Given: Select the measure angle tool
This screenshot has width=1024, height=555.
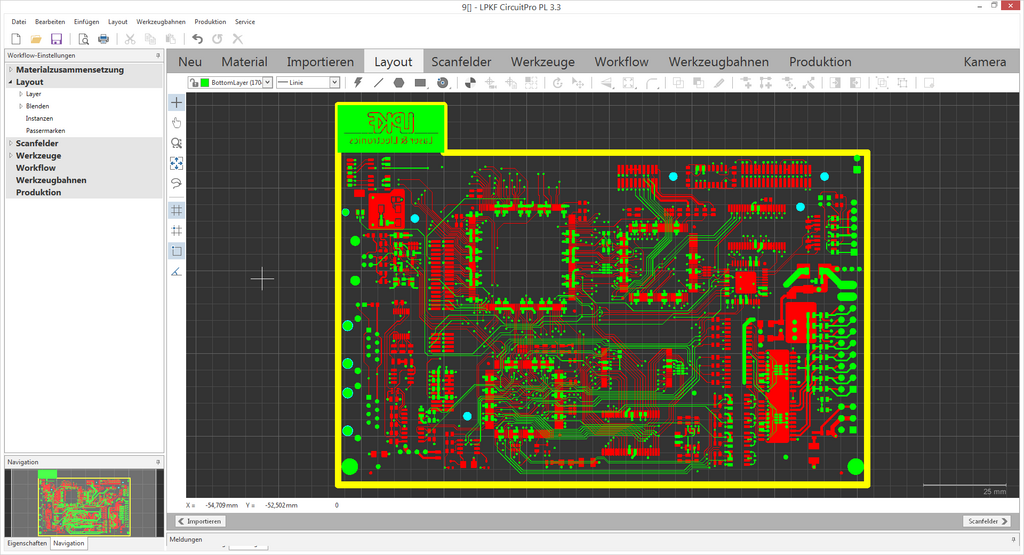Looking at the screenshot, I should (x=177, y=270).
